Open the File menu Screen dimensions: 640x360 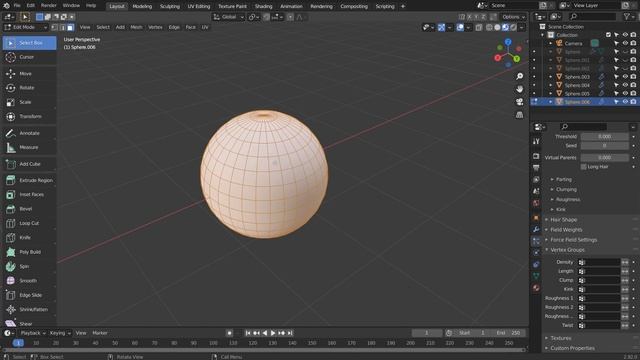click(17, 6)
